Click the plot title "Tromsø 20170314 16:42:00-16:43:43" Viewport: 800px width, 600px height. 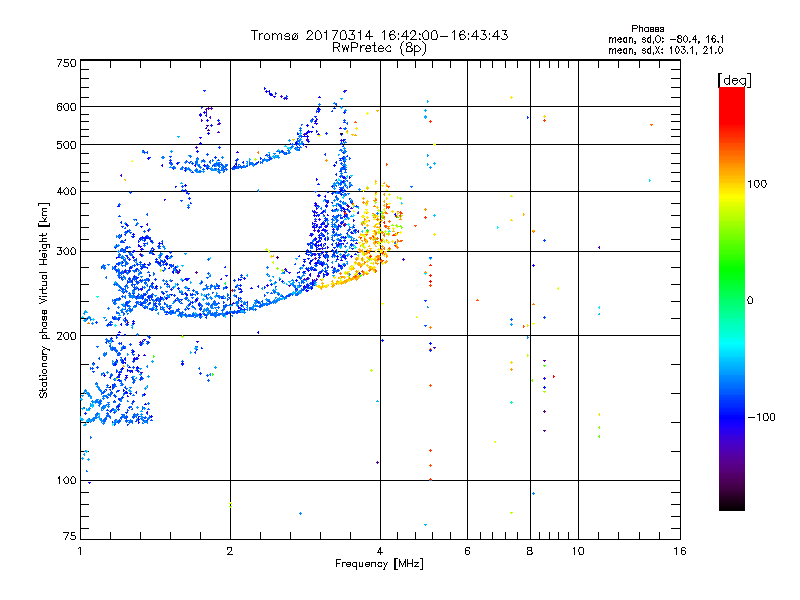(x=380, y=35)
